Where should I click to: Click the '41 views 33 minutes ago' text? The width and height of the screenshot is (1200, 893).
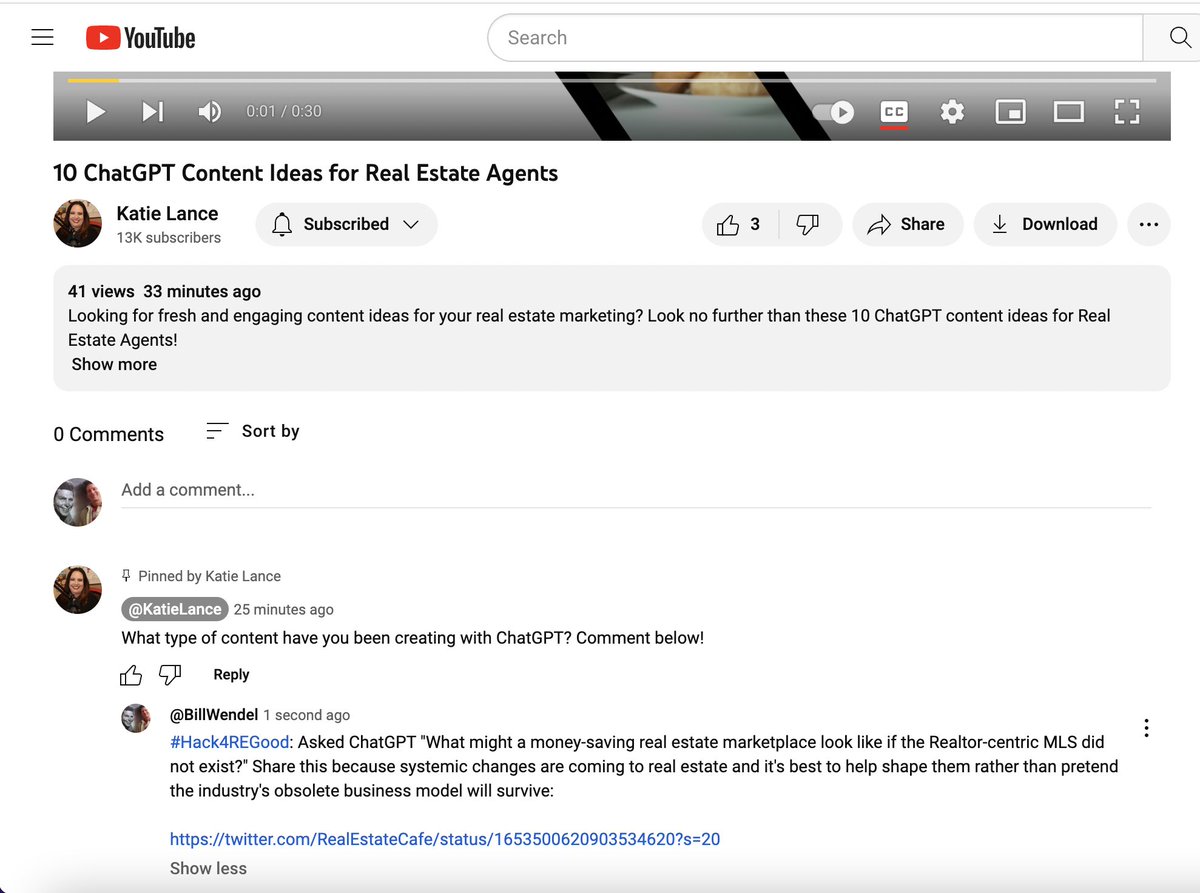(x=164, y=291)
